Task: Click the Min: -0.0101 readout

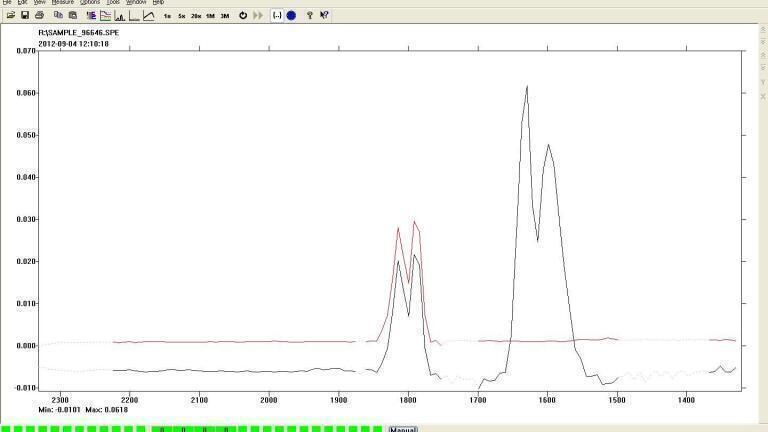Action: [x=59, y=409]
